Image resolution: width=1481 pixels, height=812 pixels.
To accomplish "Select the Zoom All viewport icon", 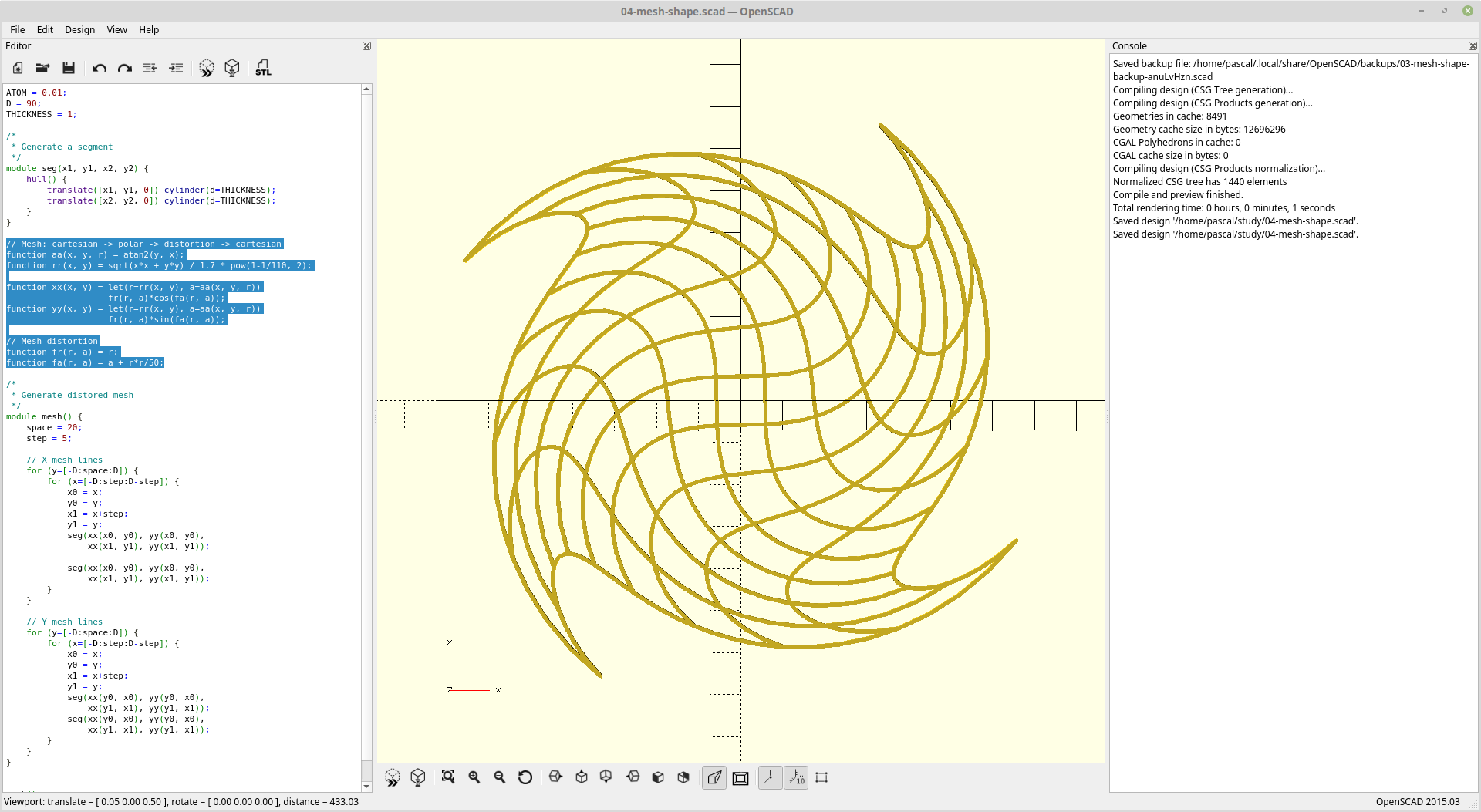I will 448,777.
